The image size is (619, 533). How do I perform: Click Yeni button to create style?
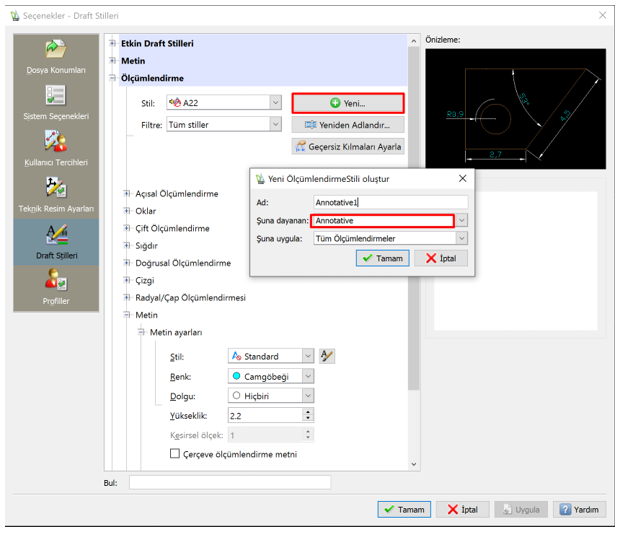pos(347,103)
